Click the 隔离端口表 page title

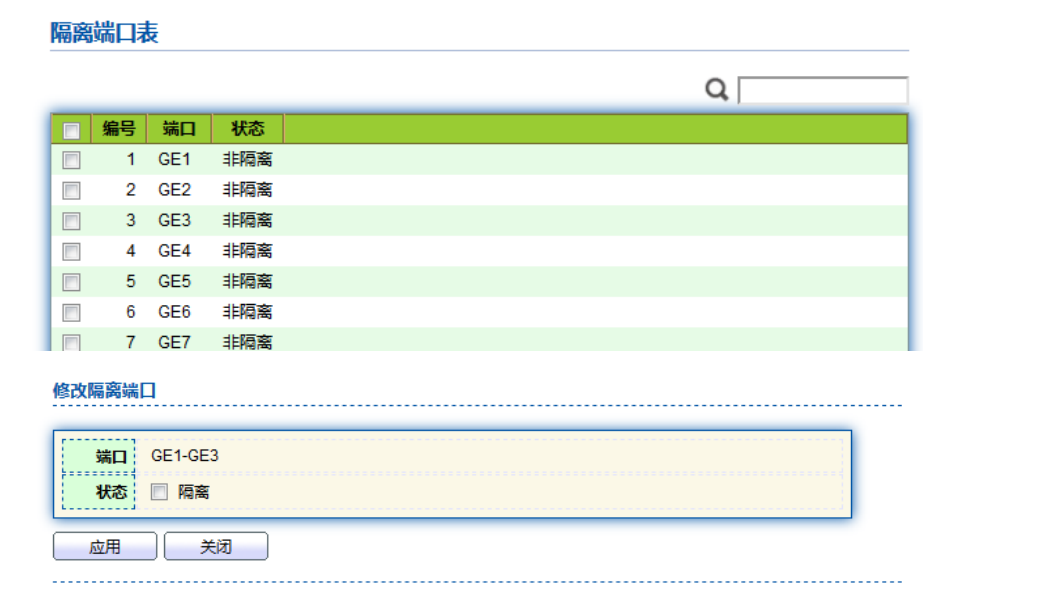tap(104, 33)
